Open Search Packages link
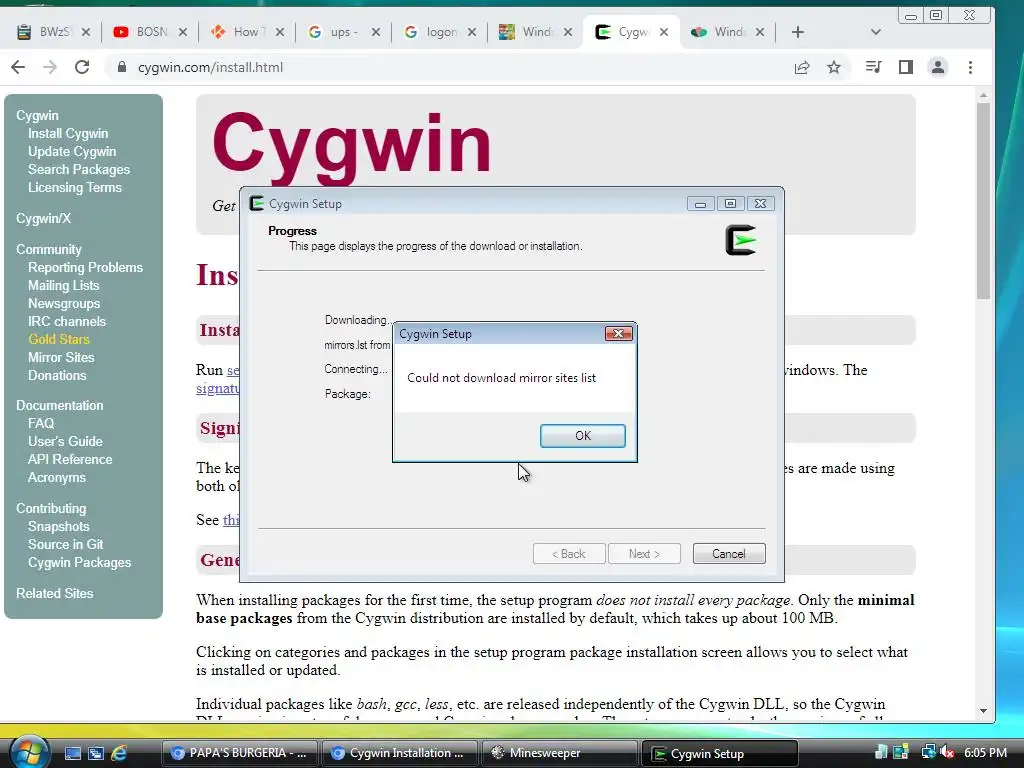Image resolution: width=1024 pixels, height=768 pixels. coord(79,169)
